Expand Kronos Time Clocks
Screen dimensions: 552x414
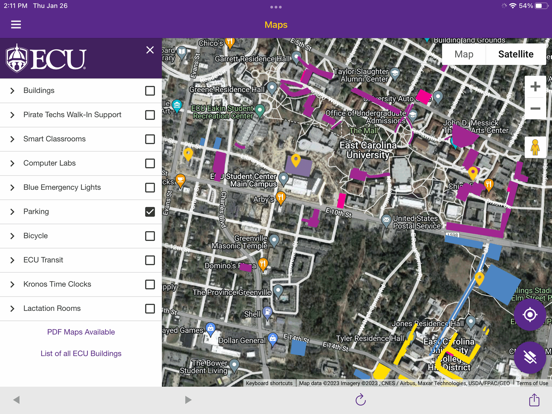point(12,284)
